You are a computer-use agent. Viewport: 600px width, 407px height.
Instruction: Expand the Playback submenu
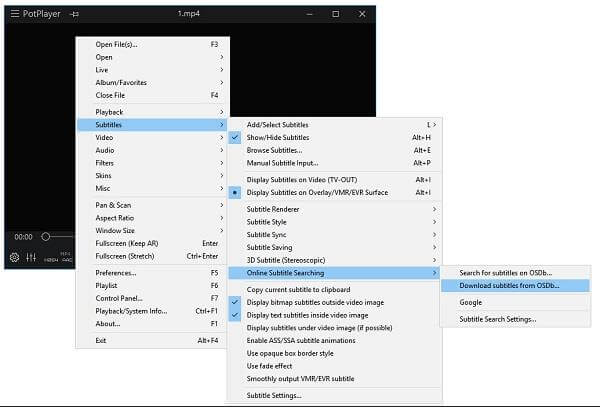(x=153, y=112)
